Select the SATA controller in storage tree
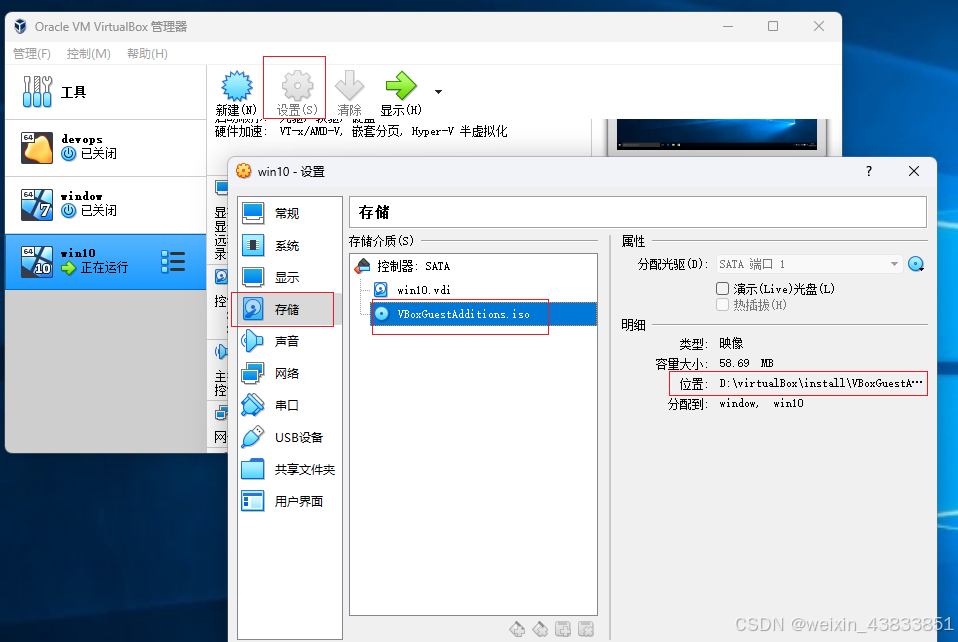The image size is (958, 642). pyautogui.click(x=474, y=266)
